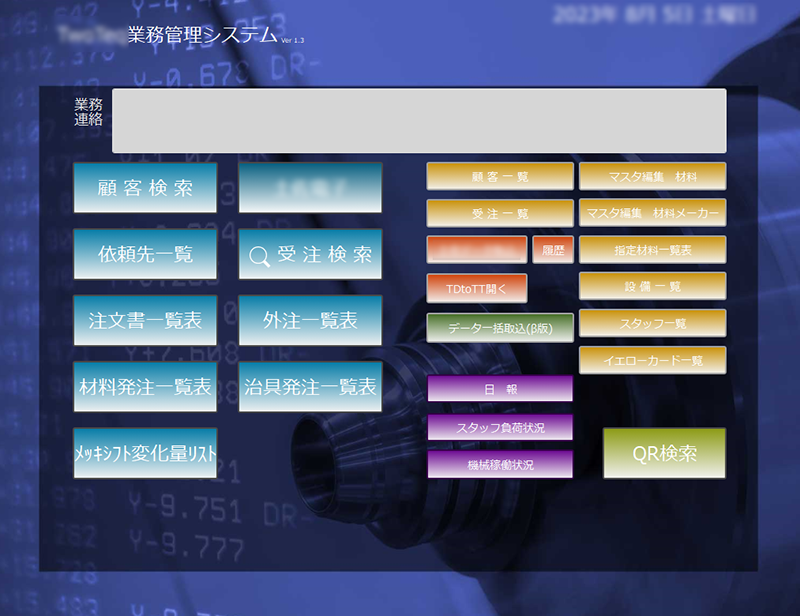View スタッフ負荷状況
The image size is (800, 616).
(500, 427)
